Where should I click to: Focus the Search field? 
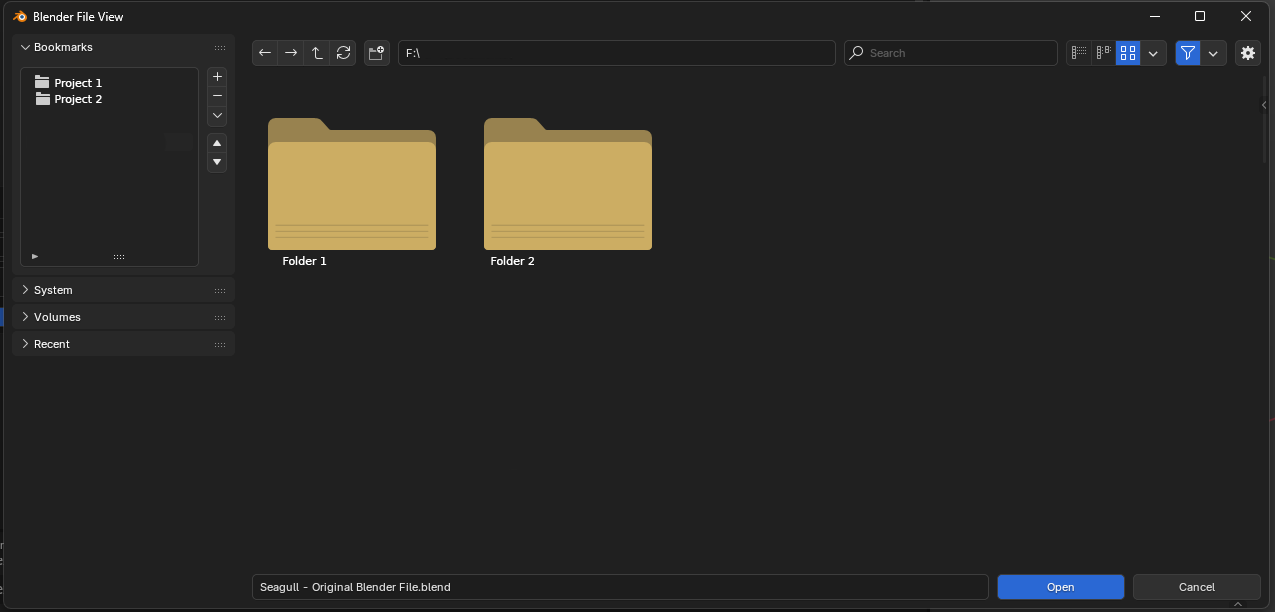[951, 53]
